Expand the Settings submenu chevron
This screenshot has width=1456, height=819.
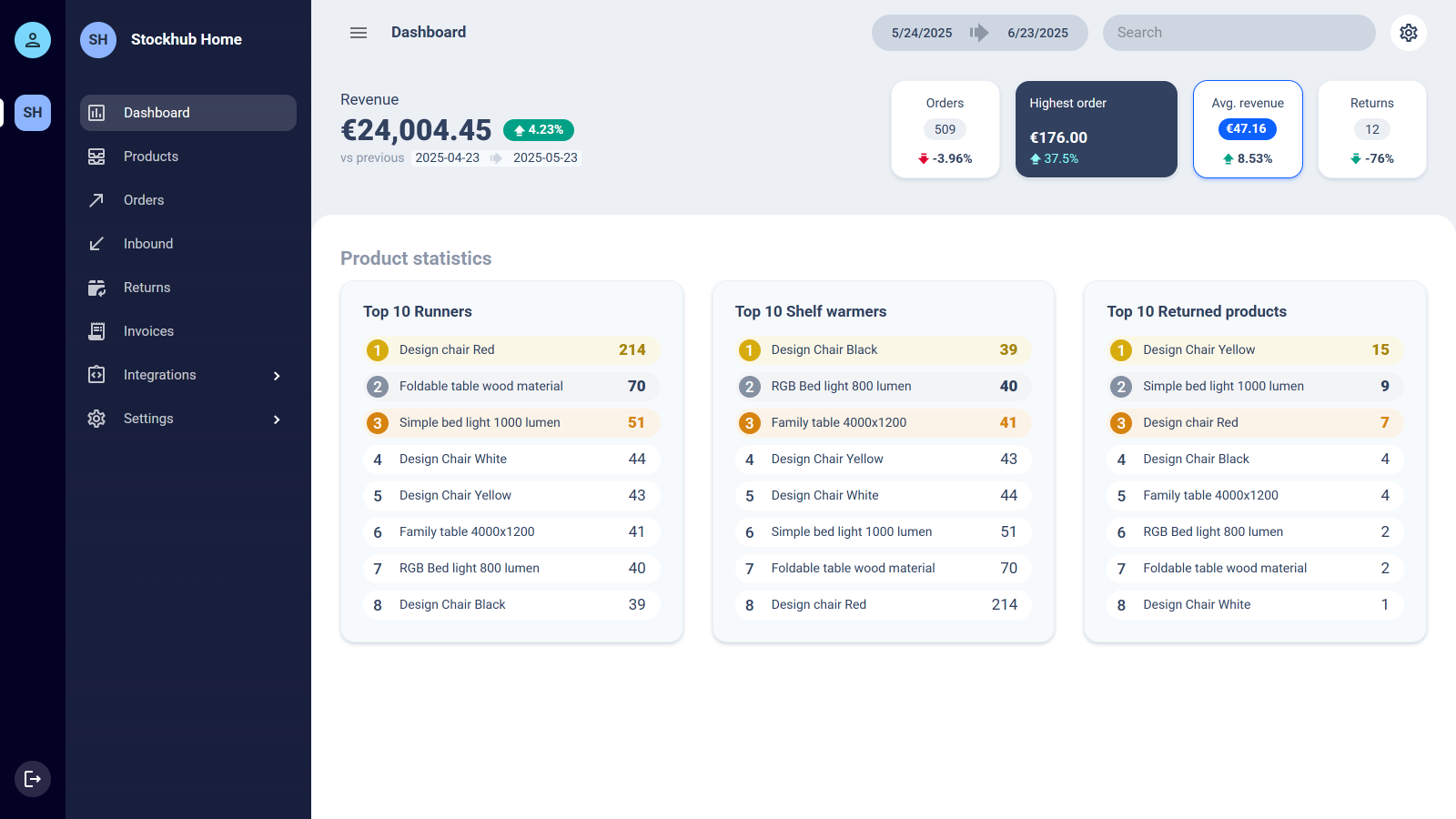coord(276,419)
